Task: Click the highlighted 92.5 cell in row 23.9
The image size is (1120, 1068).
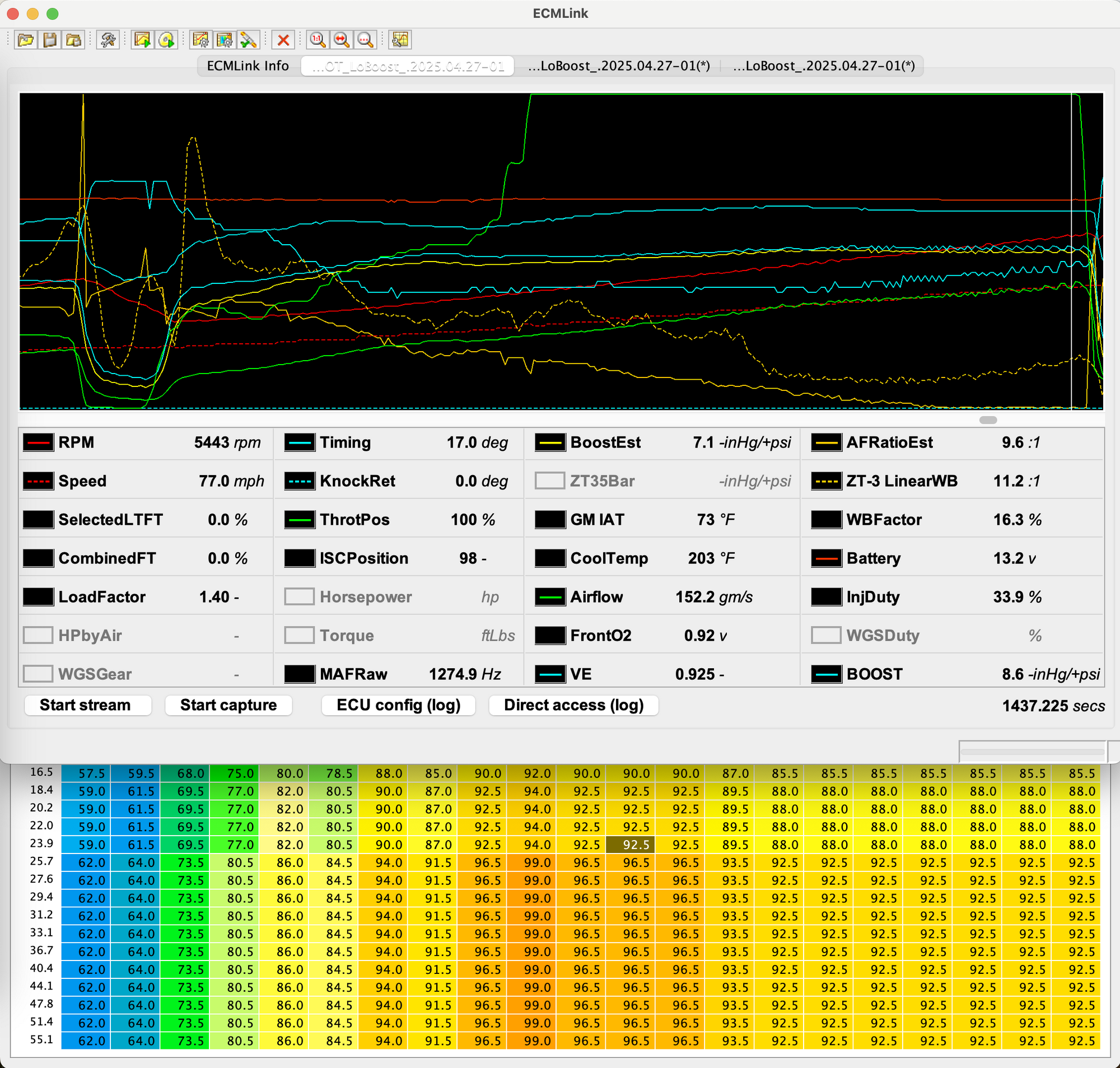Action: [631, 845]
